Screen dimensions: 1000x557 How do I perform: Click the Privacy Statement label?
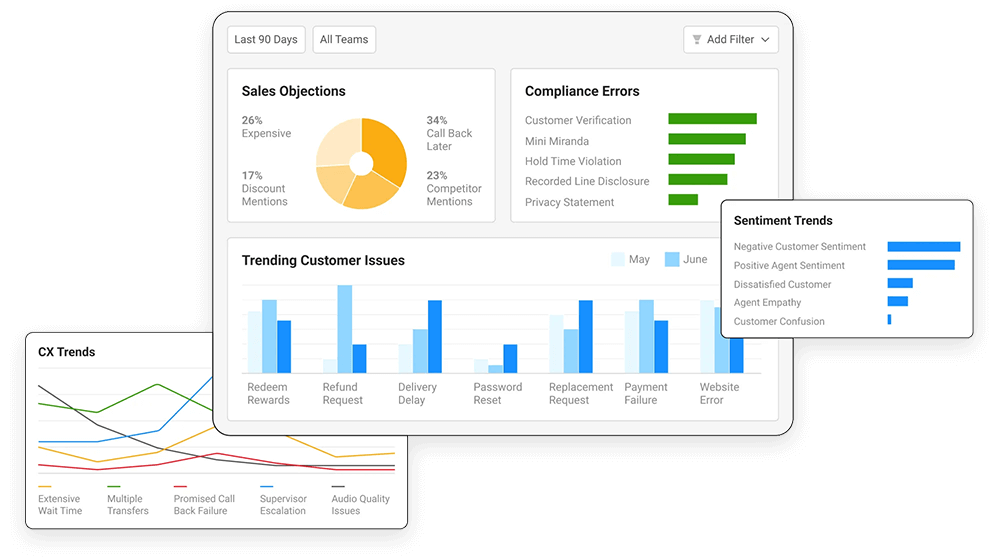coord(569,202)
